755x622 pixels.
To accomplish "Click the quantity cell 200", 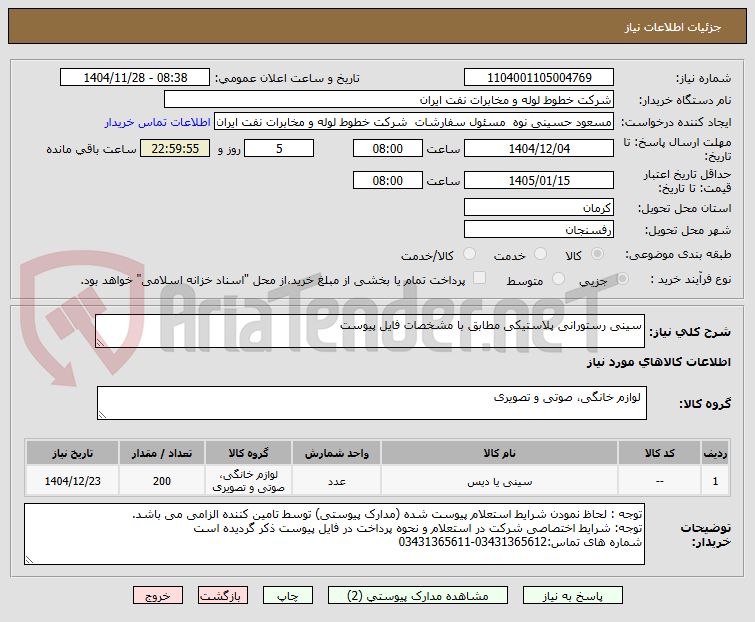I will pyautogui.click(x=162, y=481).
